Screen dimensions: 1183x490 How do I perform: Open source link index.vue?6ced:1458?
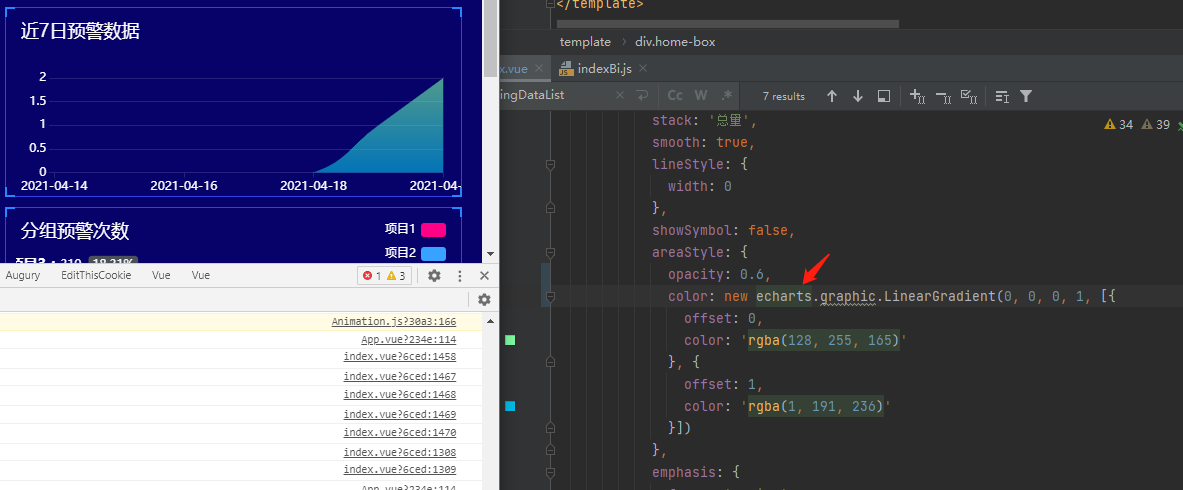400,356
